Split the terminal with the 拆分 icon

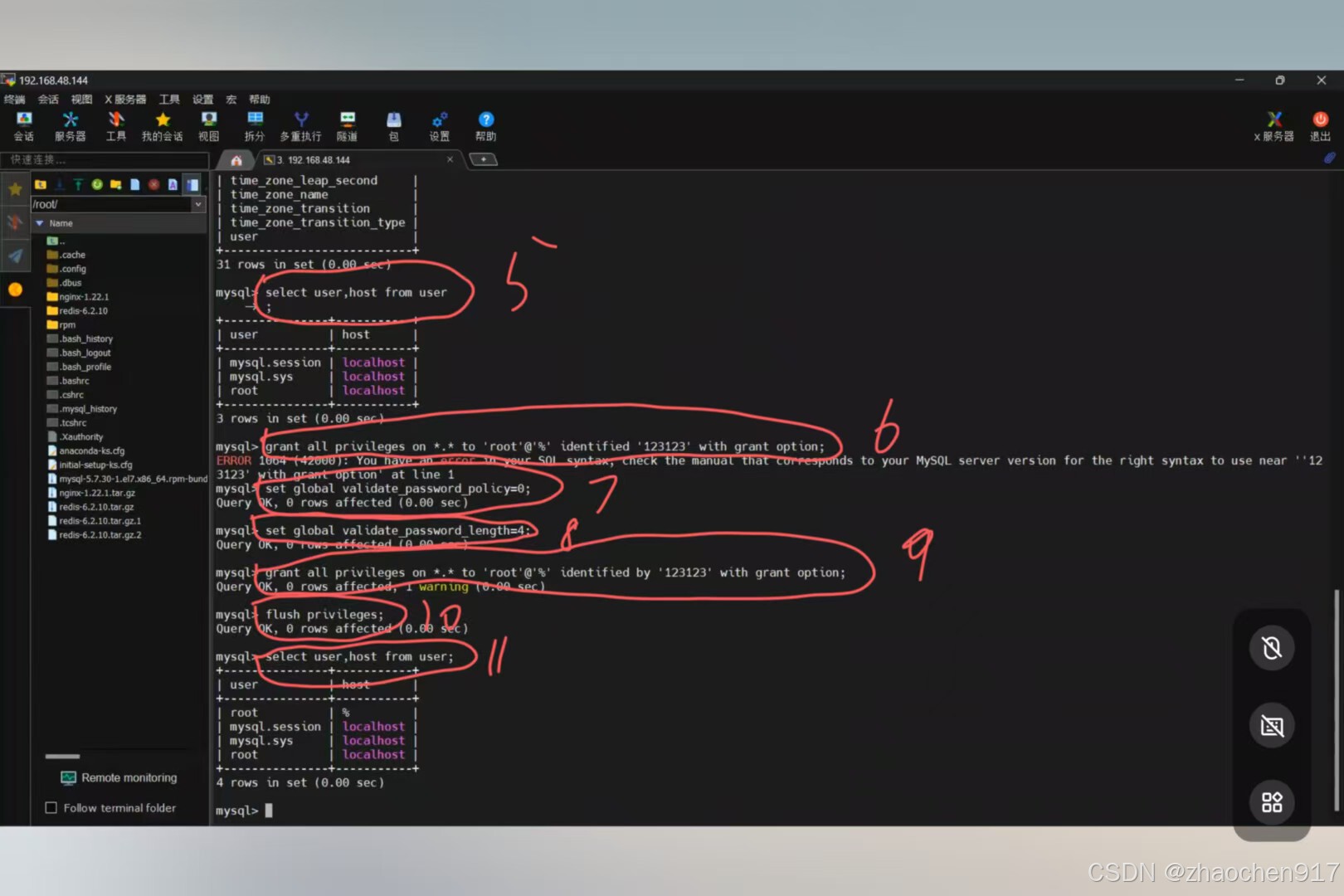point(255,124)
